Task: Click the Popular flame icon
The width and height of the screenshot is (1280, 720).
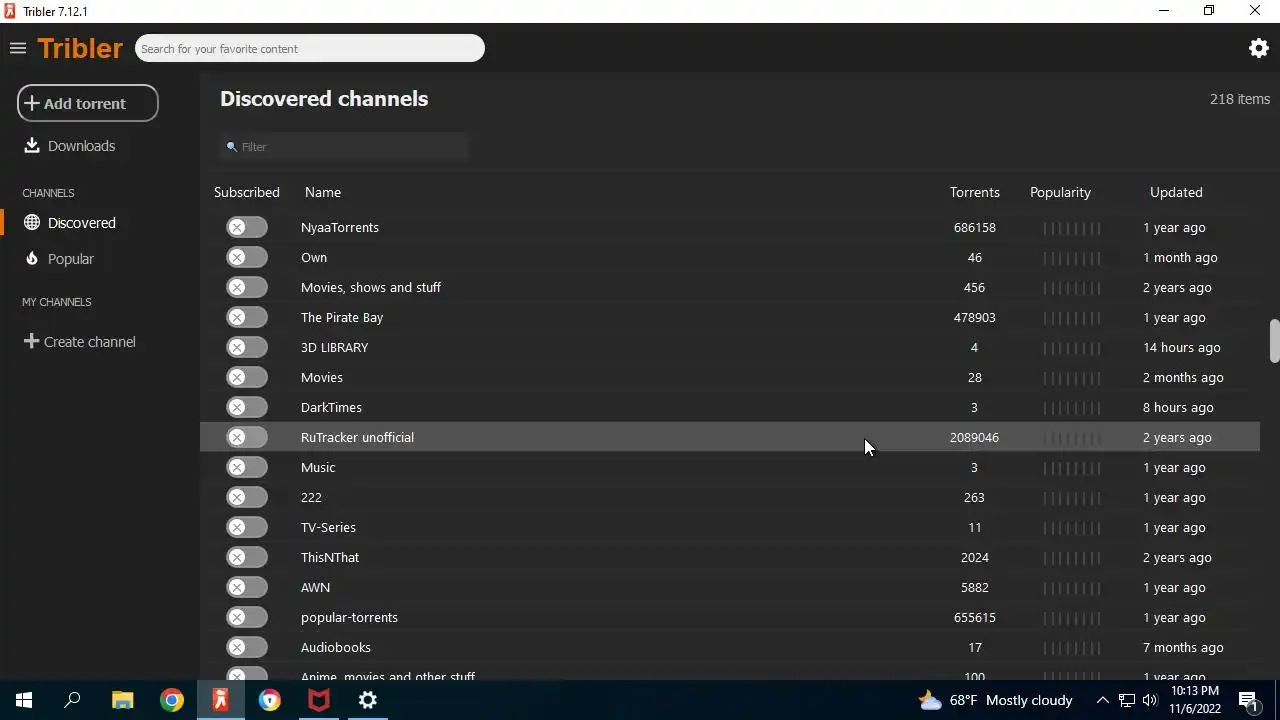Action: 32,259
